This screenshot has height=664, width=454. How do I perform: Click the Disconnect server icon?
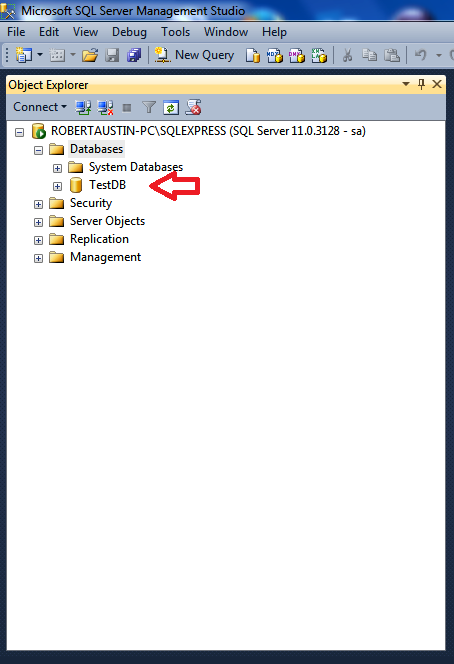[105, 108]
